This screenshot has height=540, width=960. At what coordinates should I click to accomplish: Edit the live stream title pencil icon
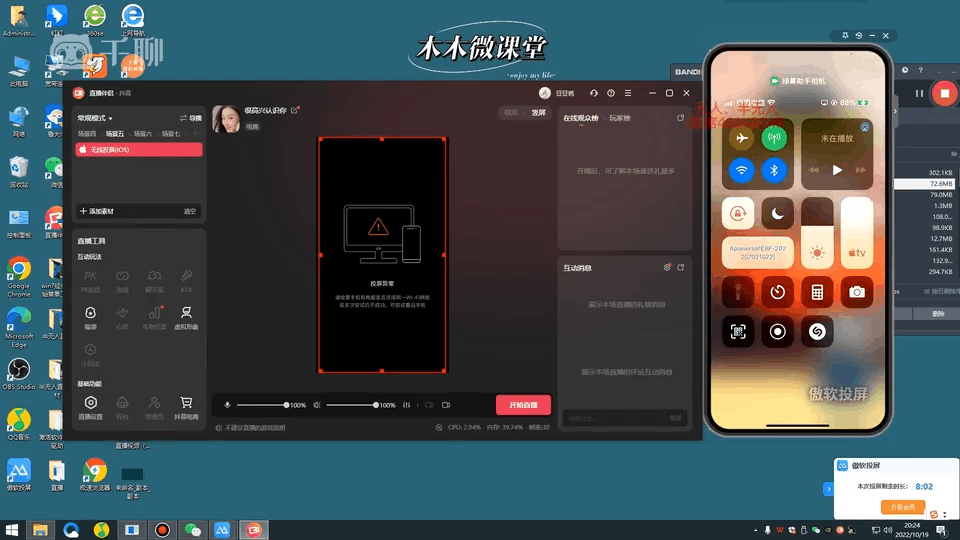coord(295,110)
